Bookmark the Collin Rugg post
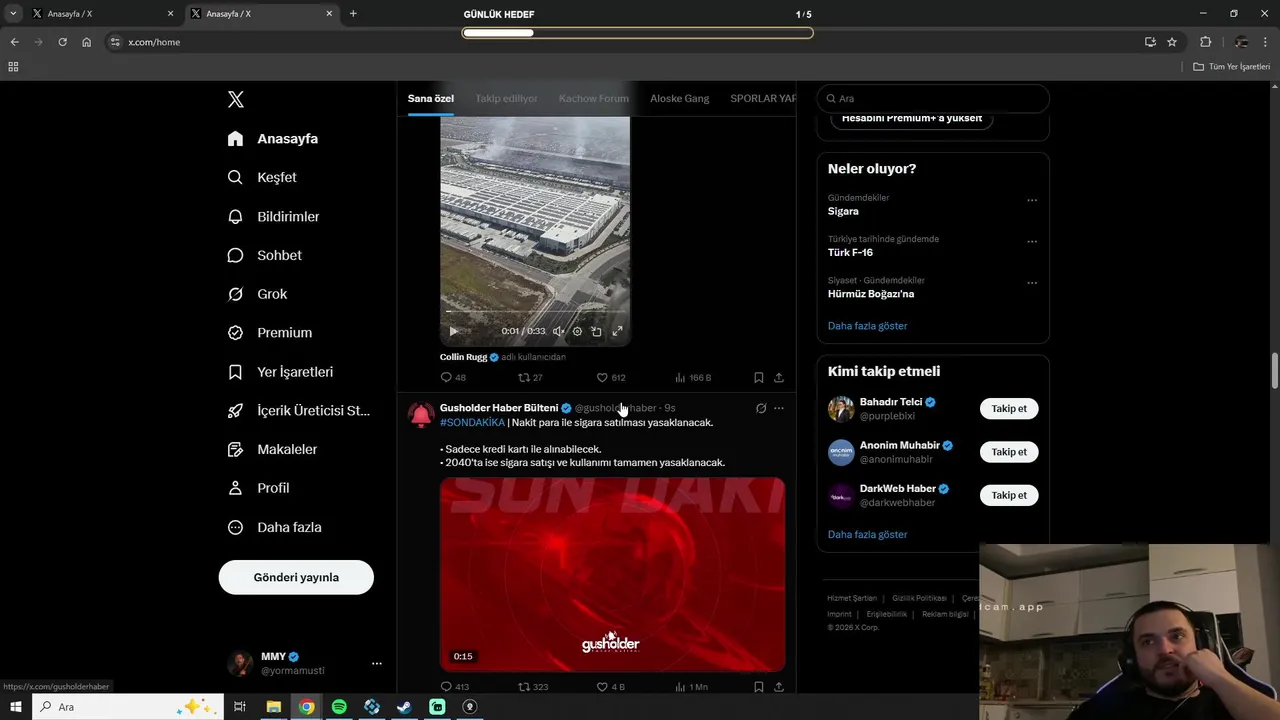The width and height of the screenshot is (1280, 720). (x=758, y=378)
